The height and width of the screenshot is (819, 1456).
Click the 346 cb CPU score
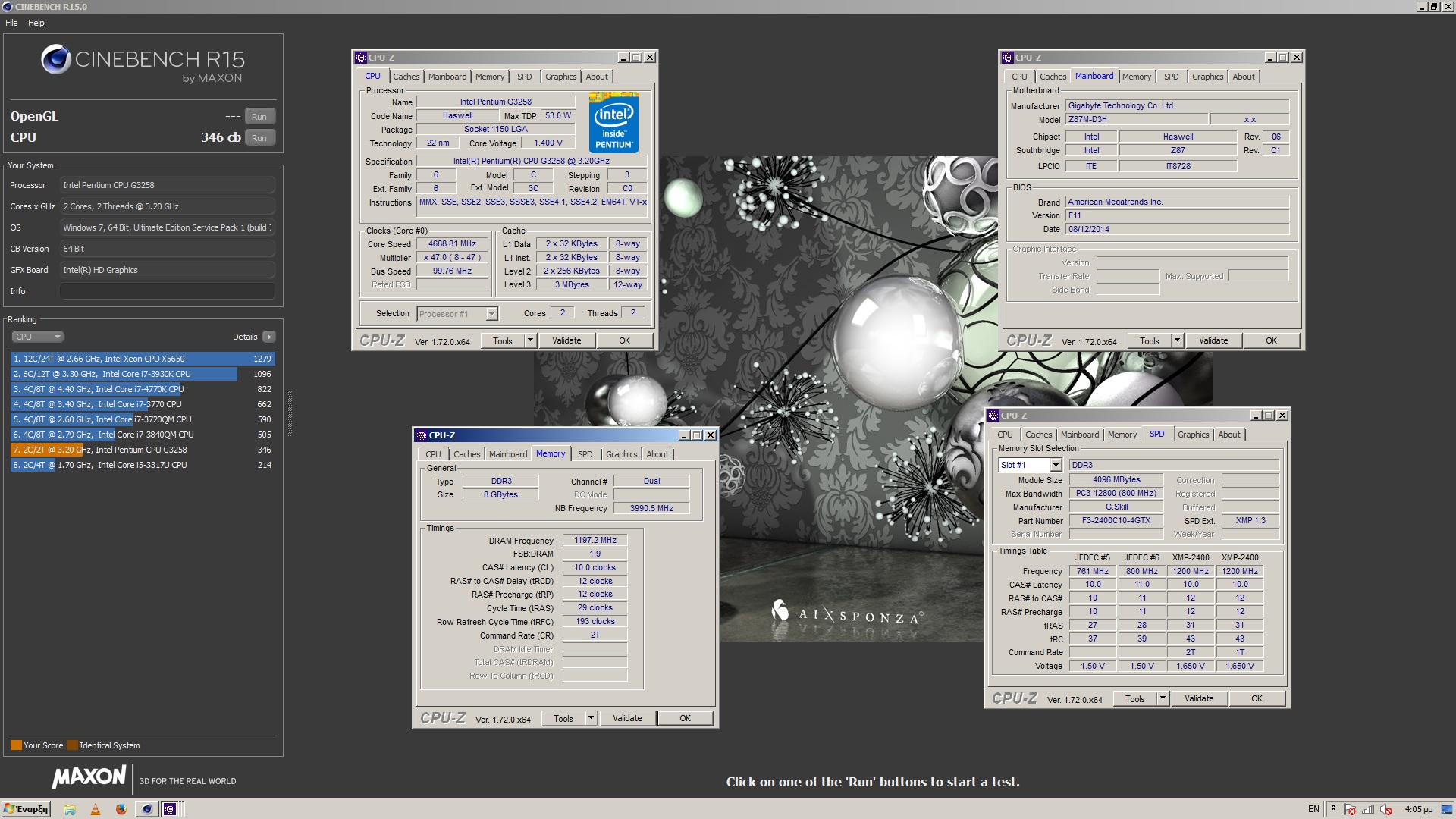click(221, 137)
